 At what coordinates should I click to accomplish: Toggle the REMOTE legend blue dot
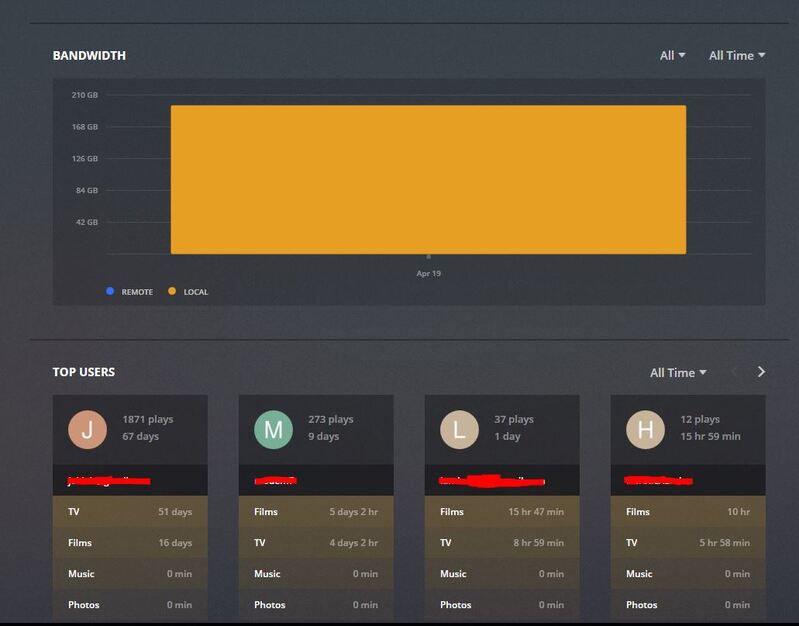110,291
